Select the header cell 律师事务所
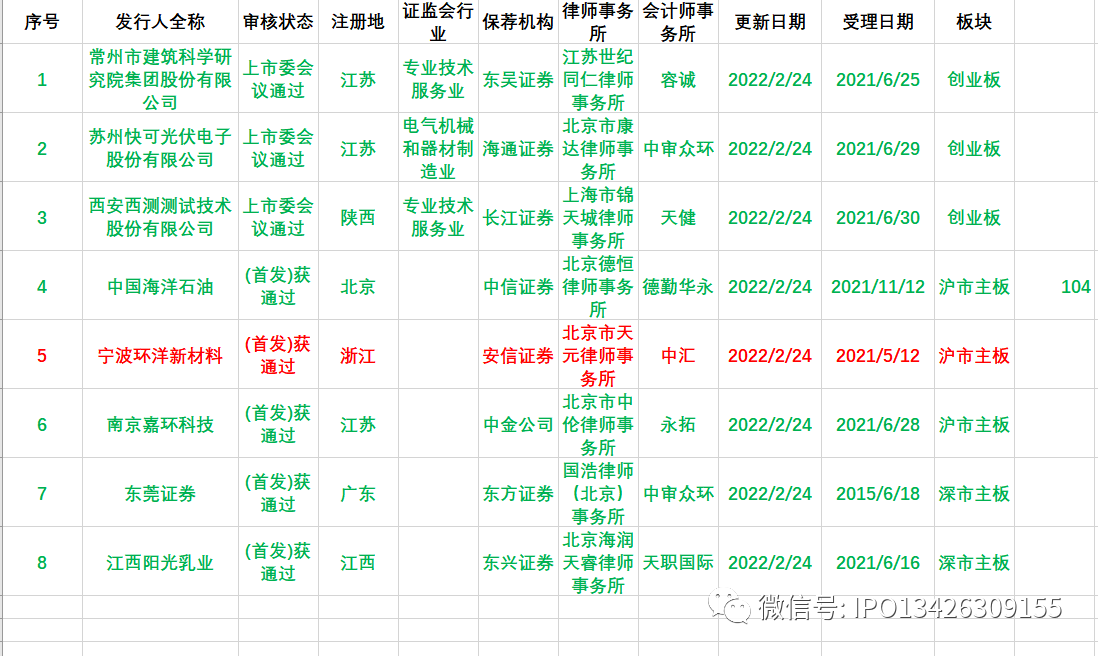This screenshot has width=1098, height=656. click(598, 22)
